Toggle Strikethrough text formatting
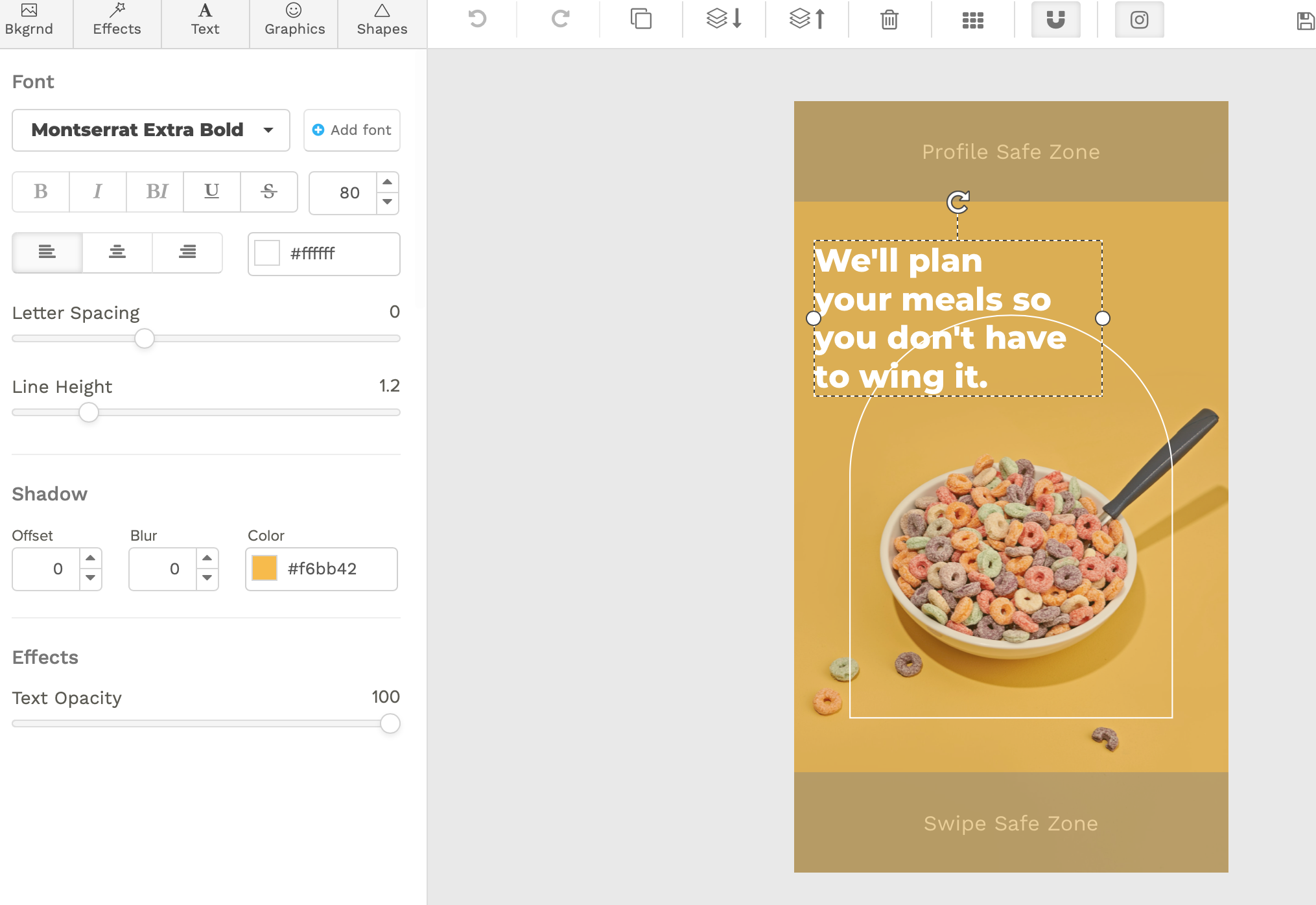The height and width of the screenshot is (905, 1316). tap(268, 190)
